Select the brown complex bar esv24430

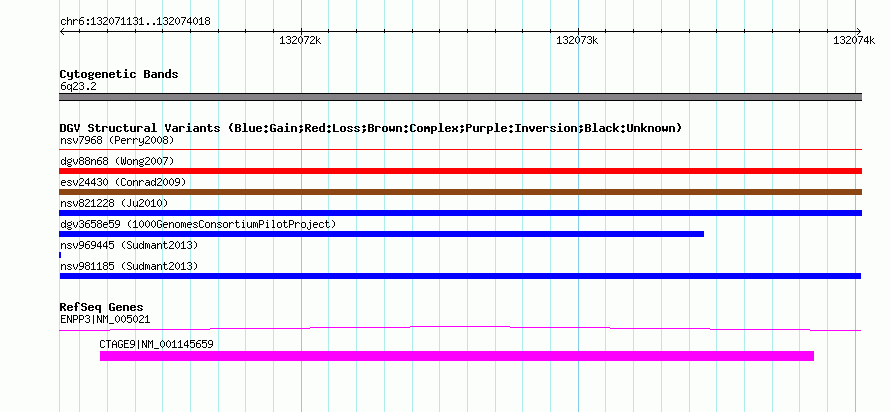click(460, 192)
